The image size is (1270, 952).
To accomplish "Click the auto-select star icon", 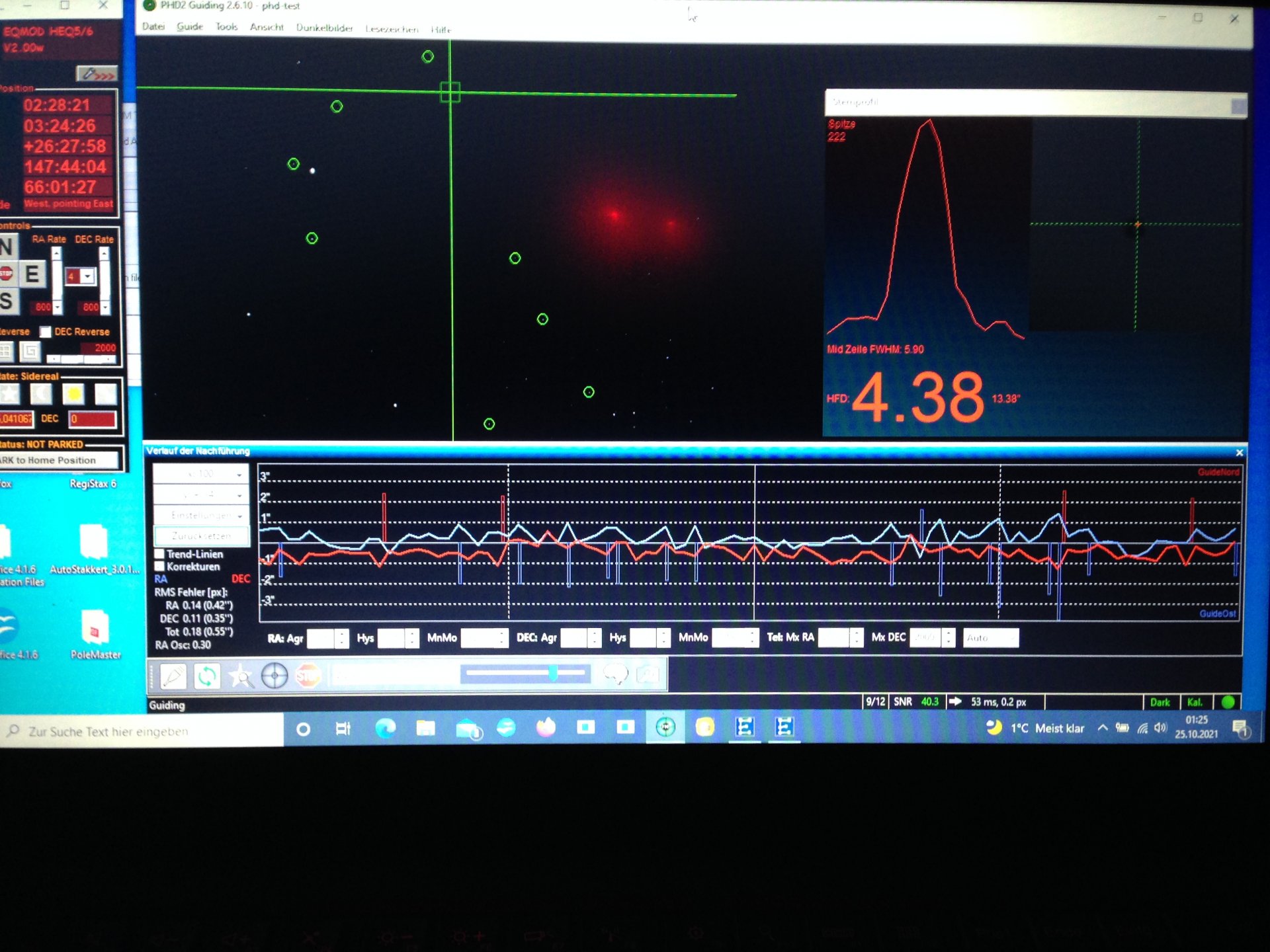I will pyautogui.click(x=240, y=676).
